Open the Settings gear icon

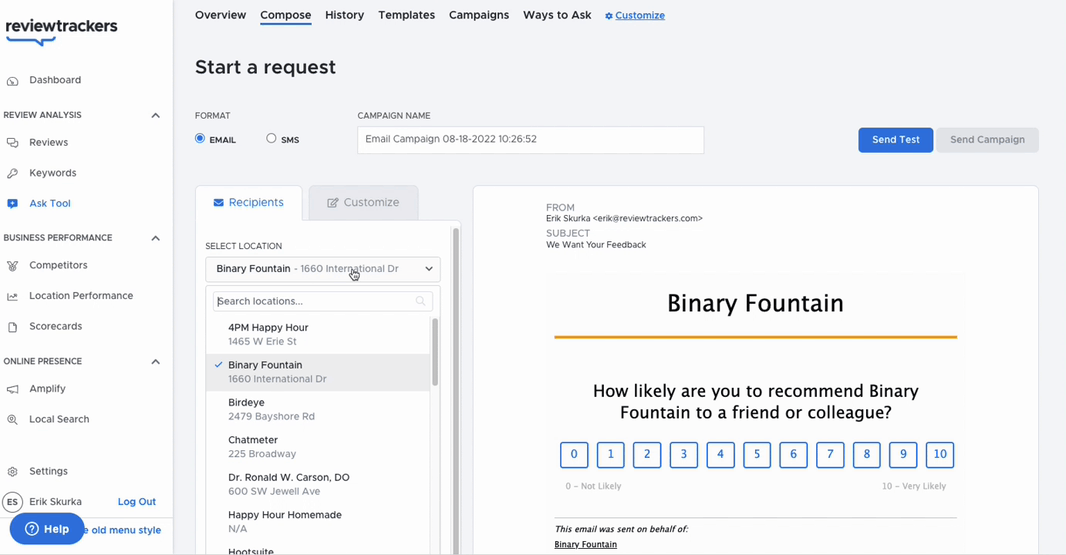coord(12,471)
